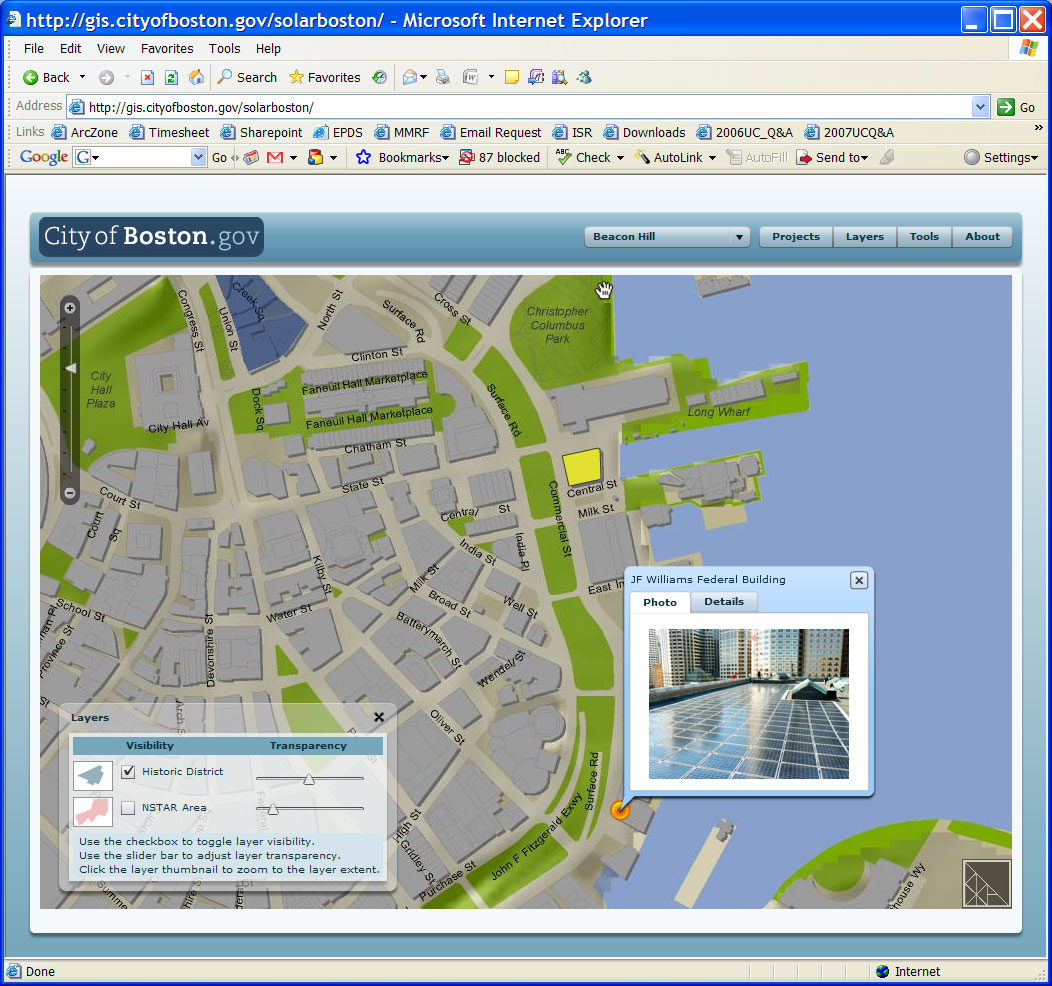
Task: Click the Gmail icon in Google toolbar
Action: pos(275,158)
